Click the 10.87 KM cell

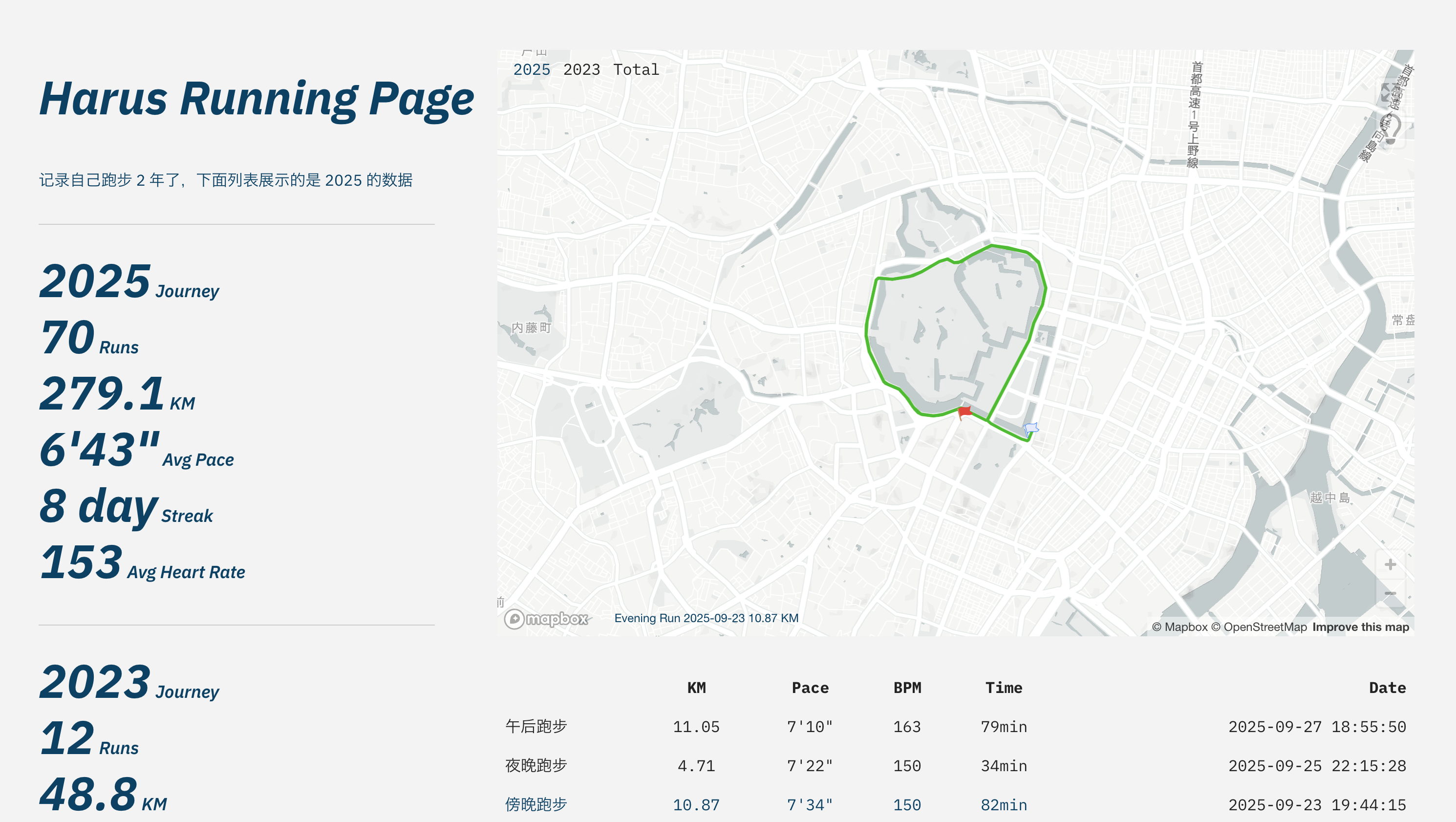(x=696, y=804)
